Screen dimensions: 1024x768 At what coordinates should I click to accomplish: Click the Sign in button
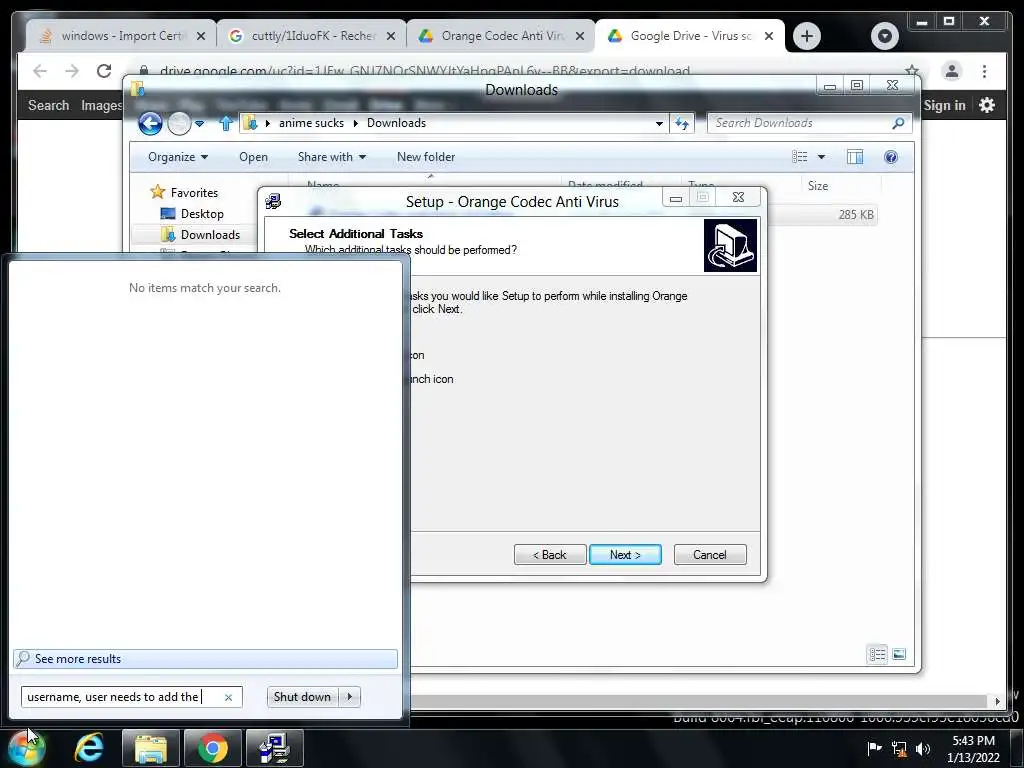click(x=944, y=105)
